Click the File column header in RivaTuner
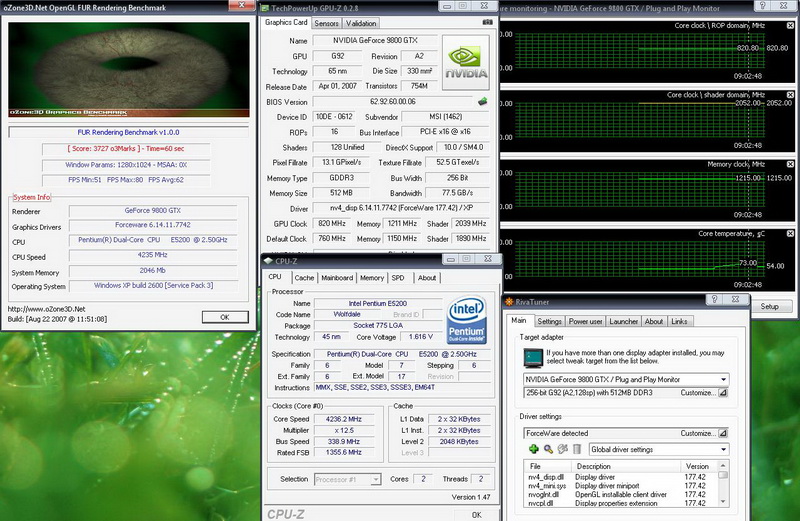The image size is (800, 521). [x=547, y=466]
